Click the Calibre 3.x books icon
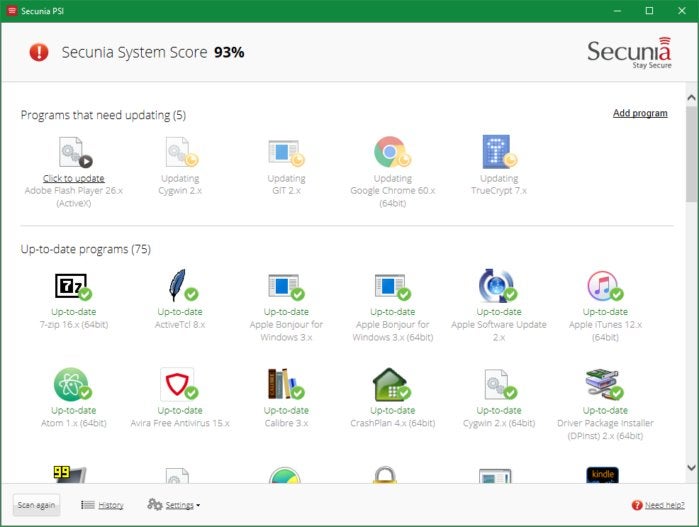The width and height of the screenshot is (699, 527). (x=286, y=384)
